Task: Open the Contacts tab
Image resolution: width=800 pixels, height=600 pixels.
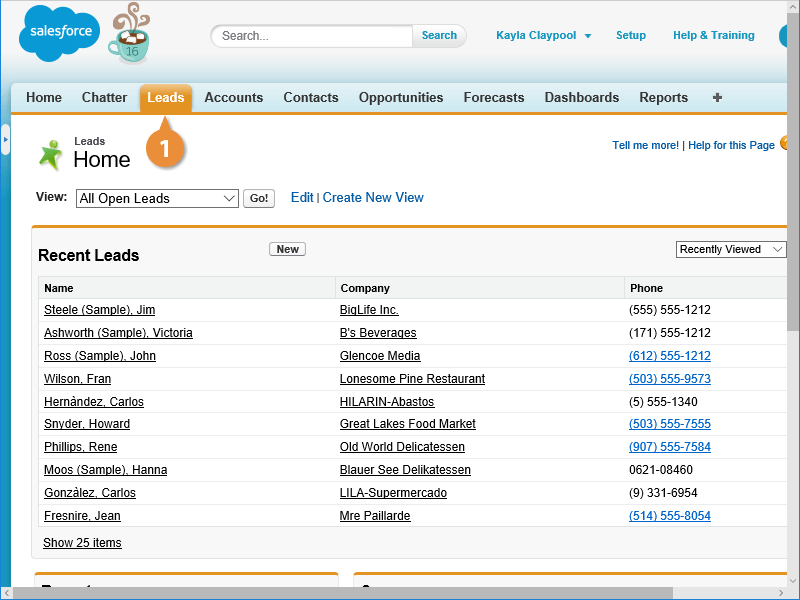Action: click(x=311, y=97)
